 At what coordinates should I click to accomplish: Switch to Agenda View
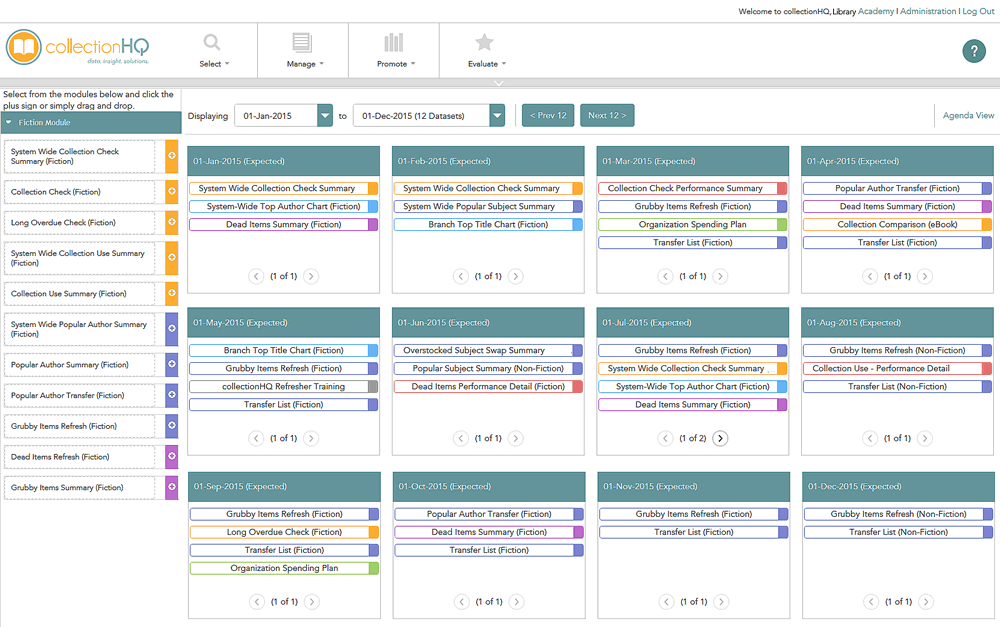pyautogui.click(x=968, y=116)
